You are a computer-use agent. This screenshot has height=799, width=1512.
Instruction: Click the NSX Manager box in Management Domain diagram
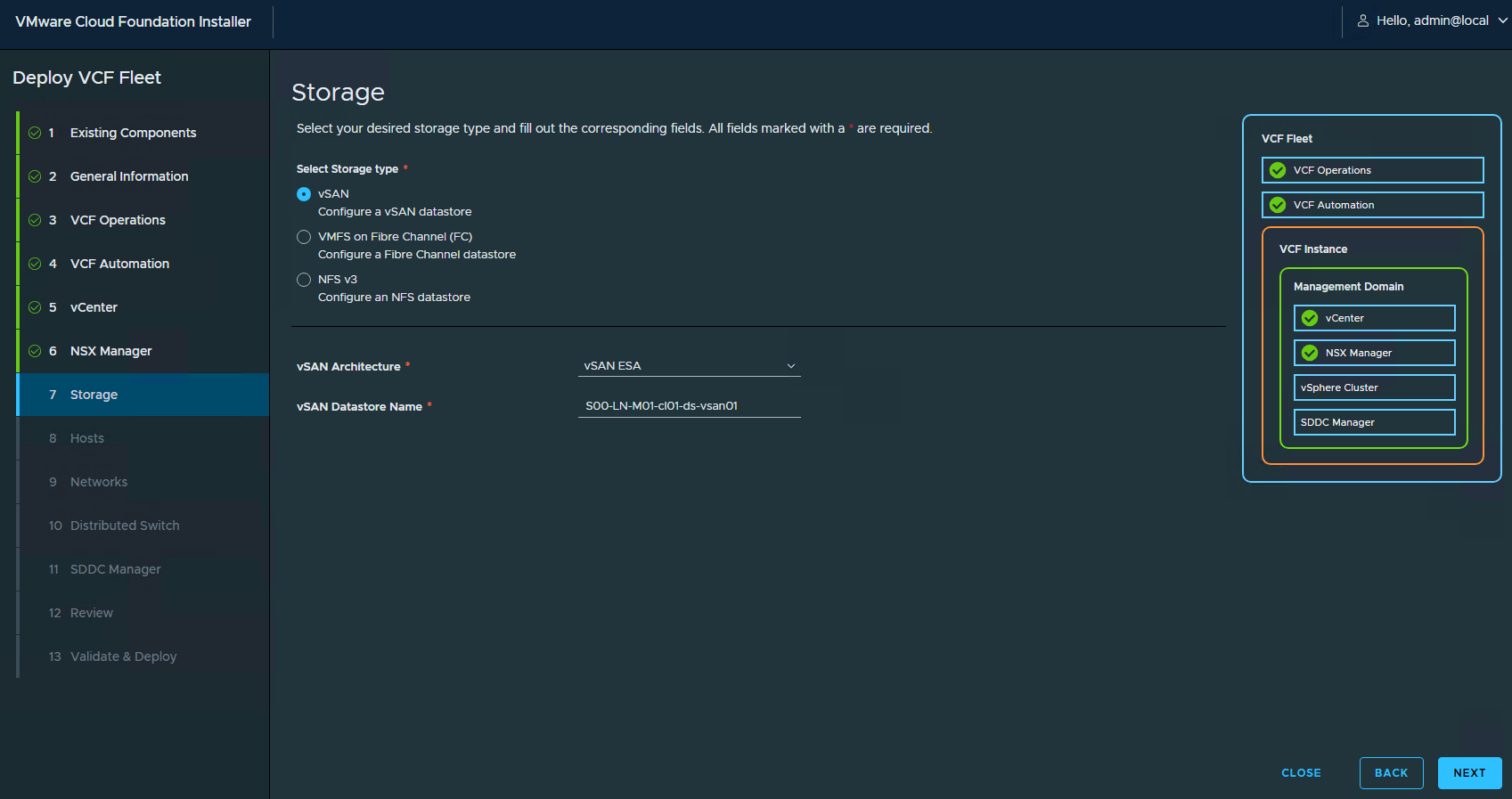(1374, 353)
